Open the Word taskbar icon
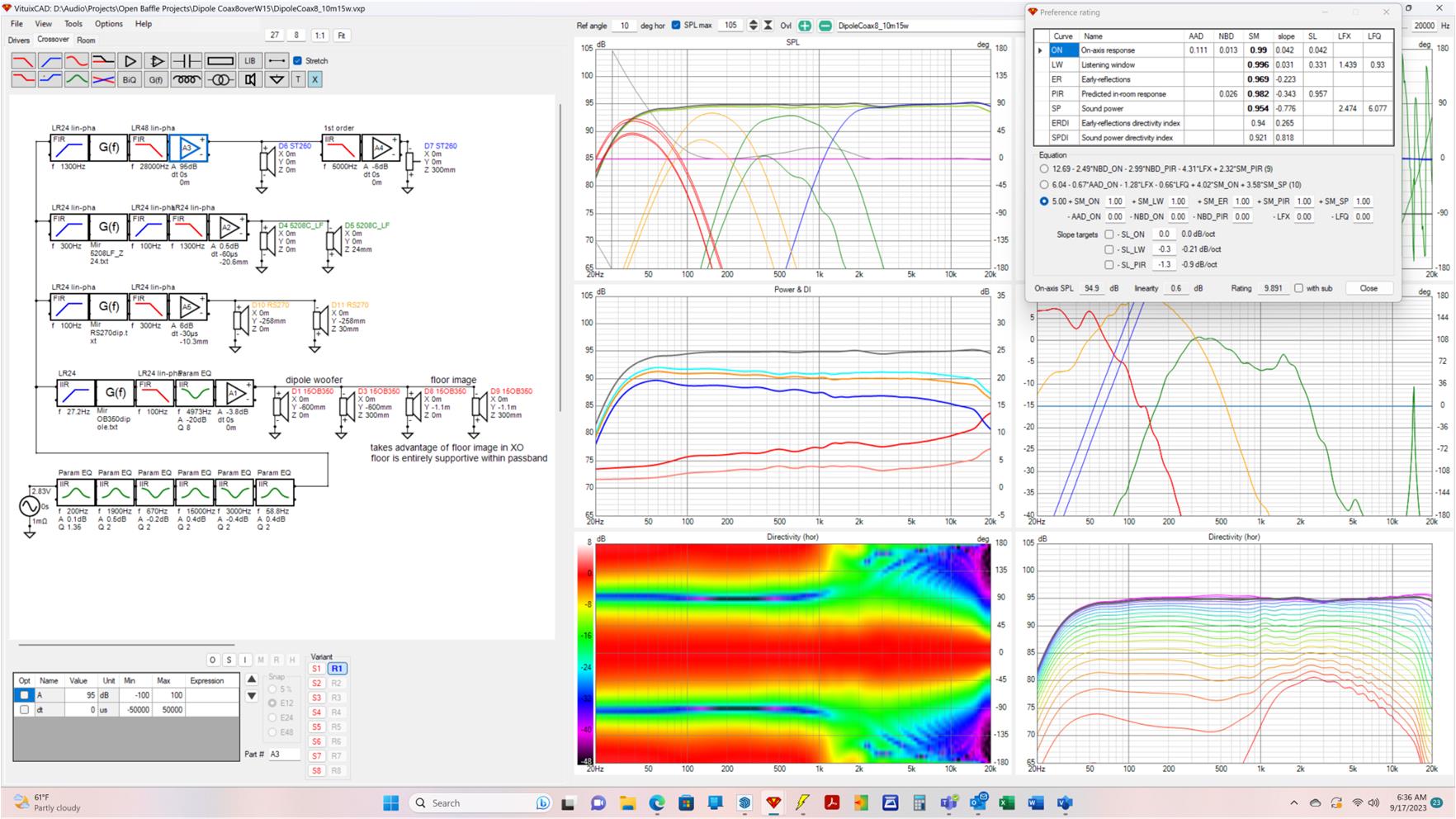This screenshot has width=1456, height=819. coord(1035,802)
